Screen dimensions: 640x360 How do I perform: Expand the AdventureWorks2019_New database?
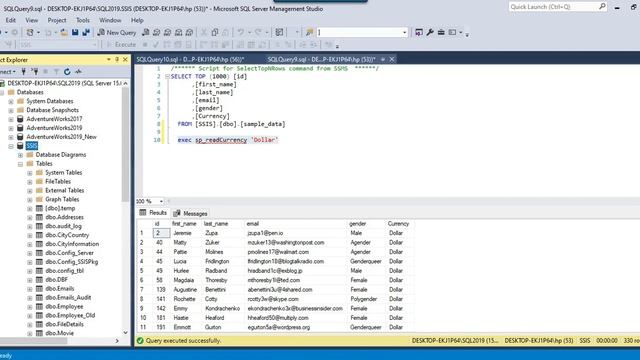tap(11, 137)
